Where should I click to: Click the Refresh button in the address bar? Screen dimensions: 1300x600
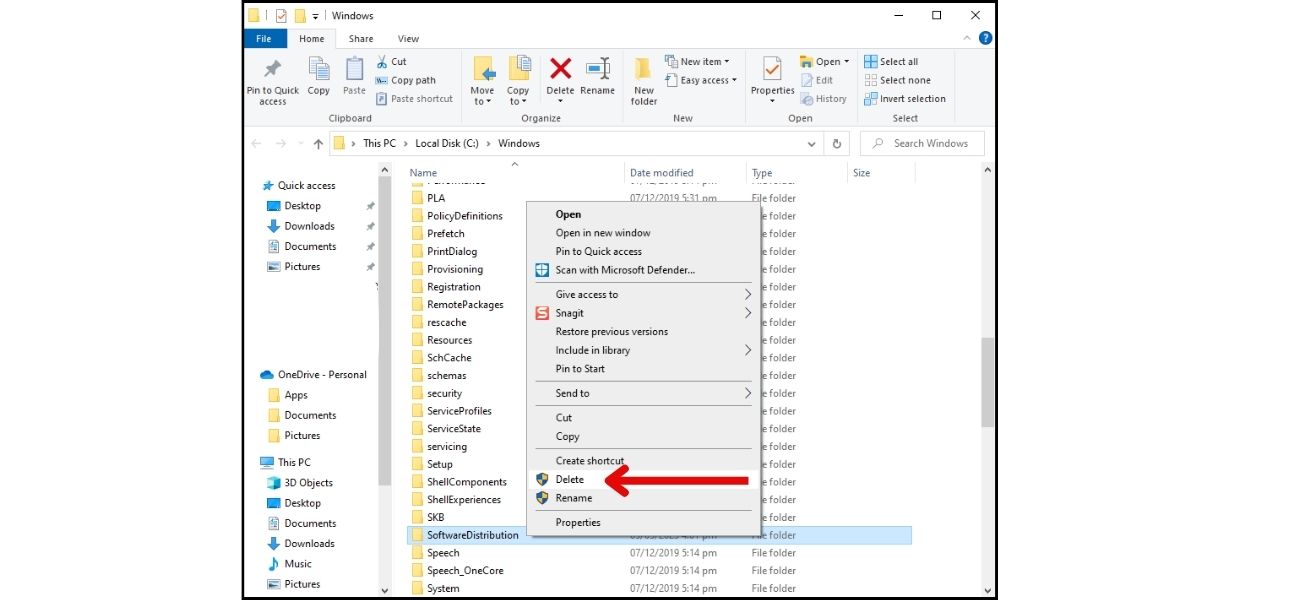(838, 143)
